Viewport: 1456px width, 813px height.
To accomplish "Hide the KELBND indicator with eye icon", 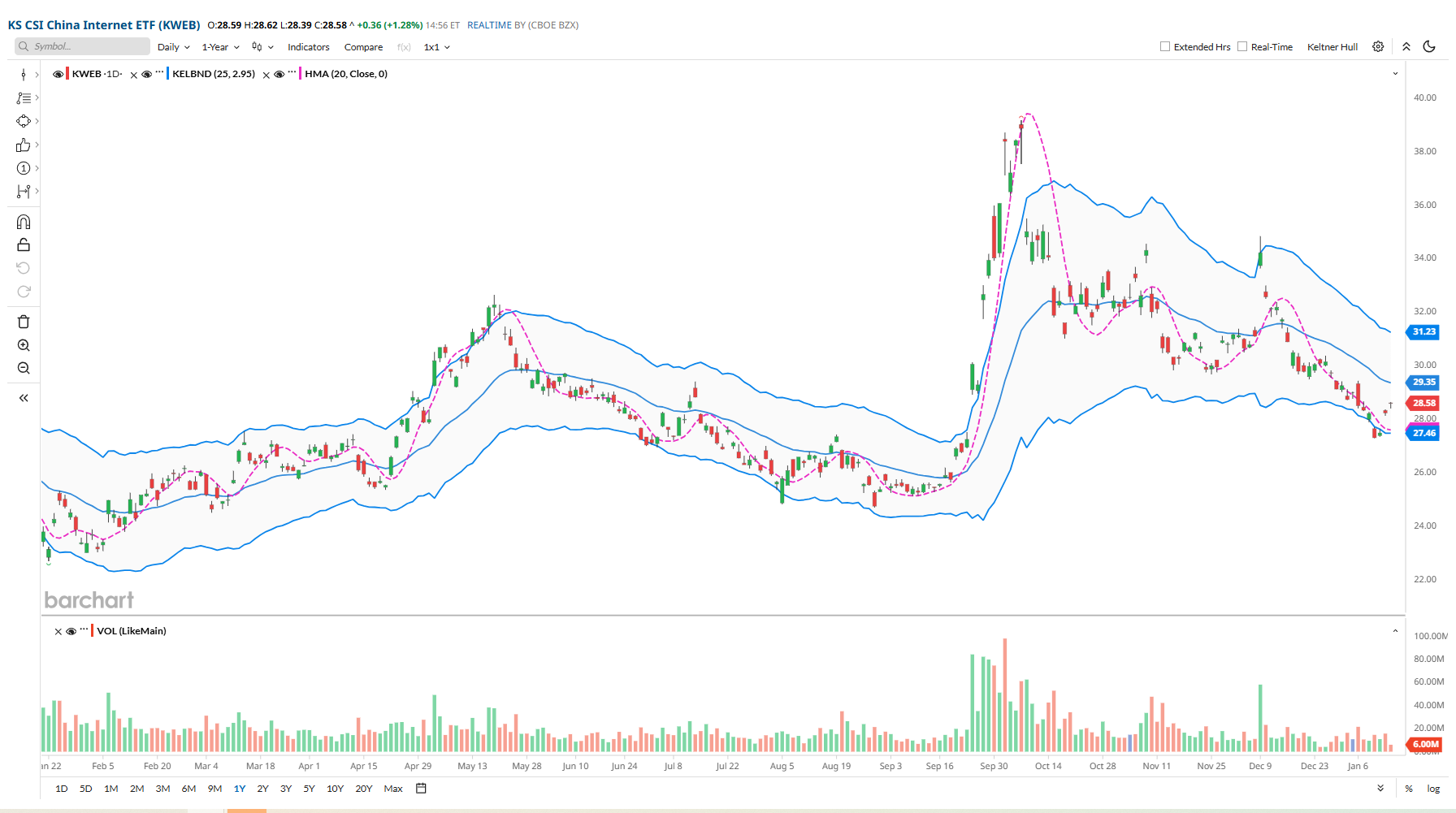I will click(146, 74).
